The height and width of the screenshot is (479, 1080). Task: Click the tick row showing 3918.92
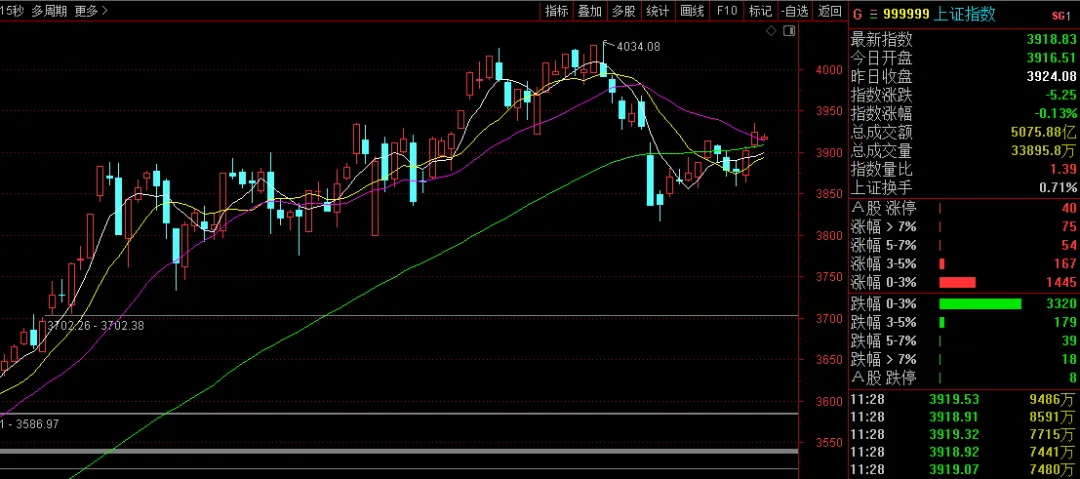pos(964,453)
